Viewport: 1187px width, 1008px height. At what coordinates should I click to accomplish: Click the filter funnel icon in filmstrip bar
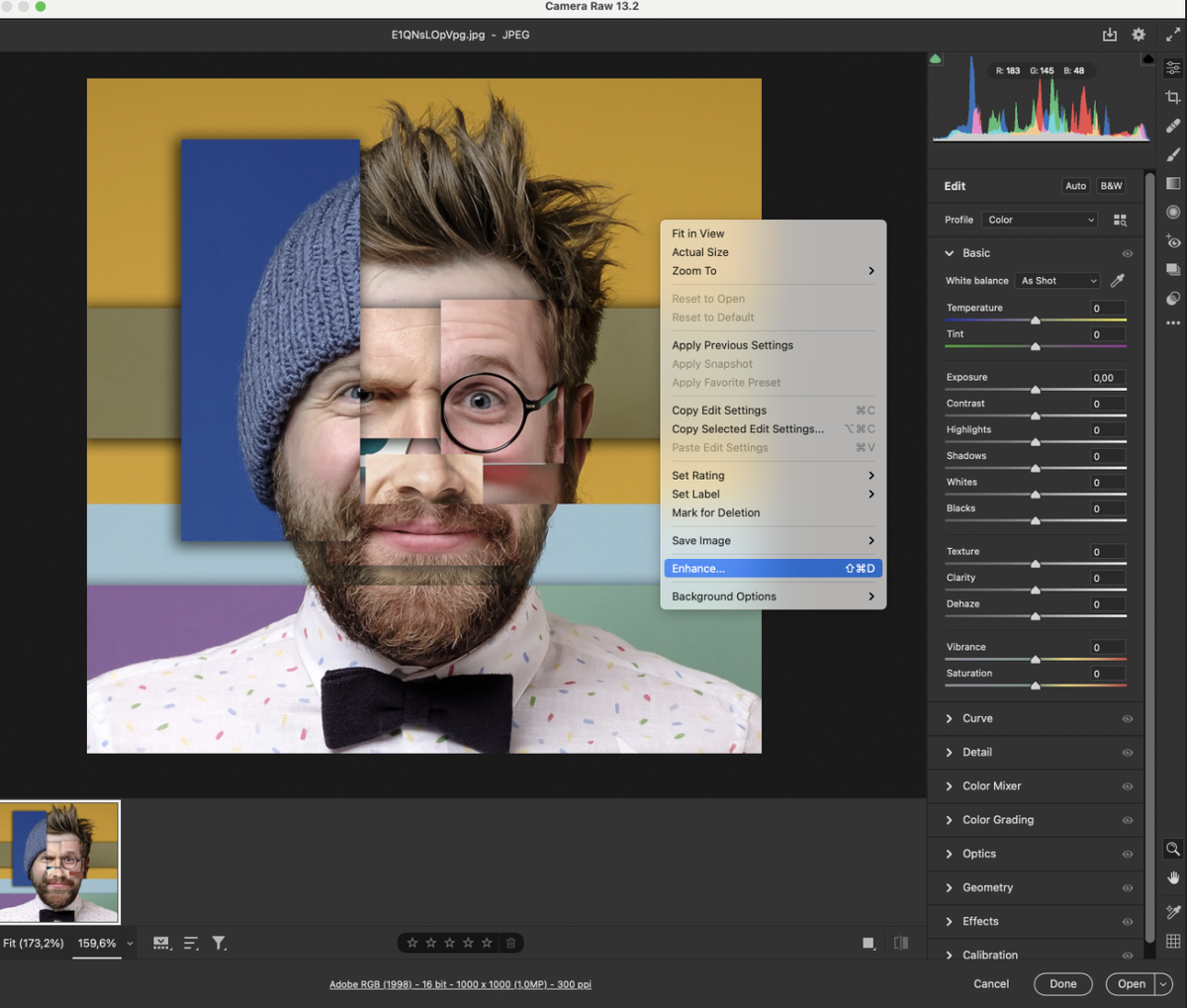[219, 944]
